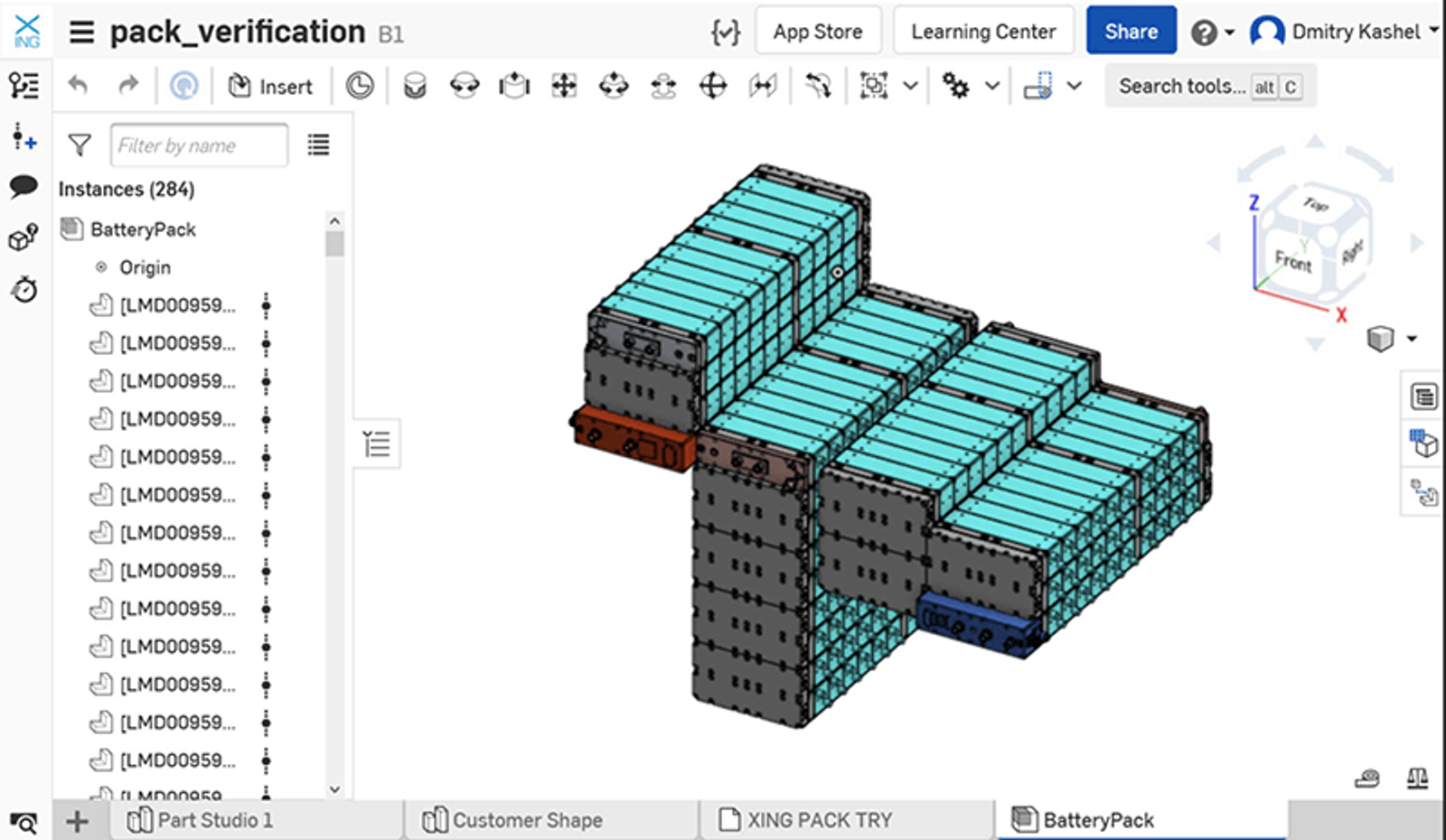This screenshot has width=1446, height=840.
Task: Click the Filter by name input field
Action: 199,145
